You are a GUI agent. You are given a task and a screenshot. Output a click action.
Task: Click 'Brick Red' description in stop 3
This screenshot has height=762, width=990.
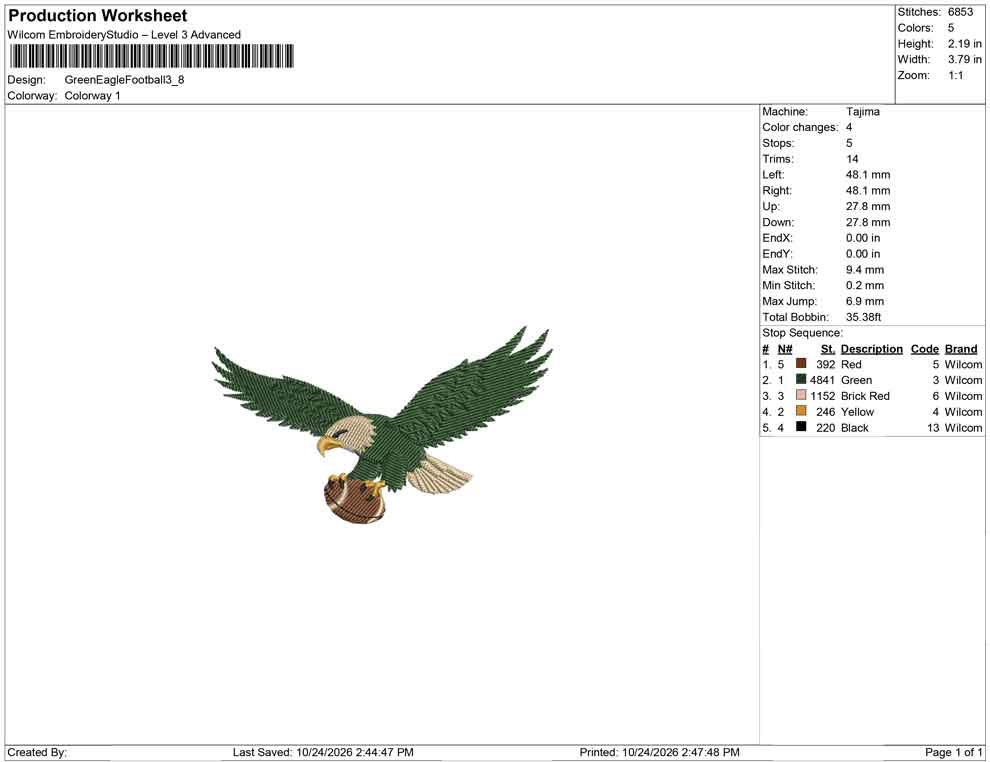pos(865,396)
